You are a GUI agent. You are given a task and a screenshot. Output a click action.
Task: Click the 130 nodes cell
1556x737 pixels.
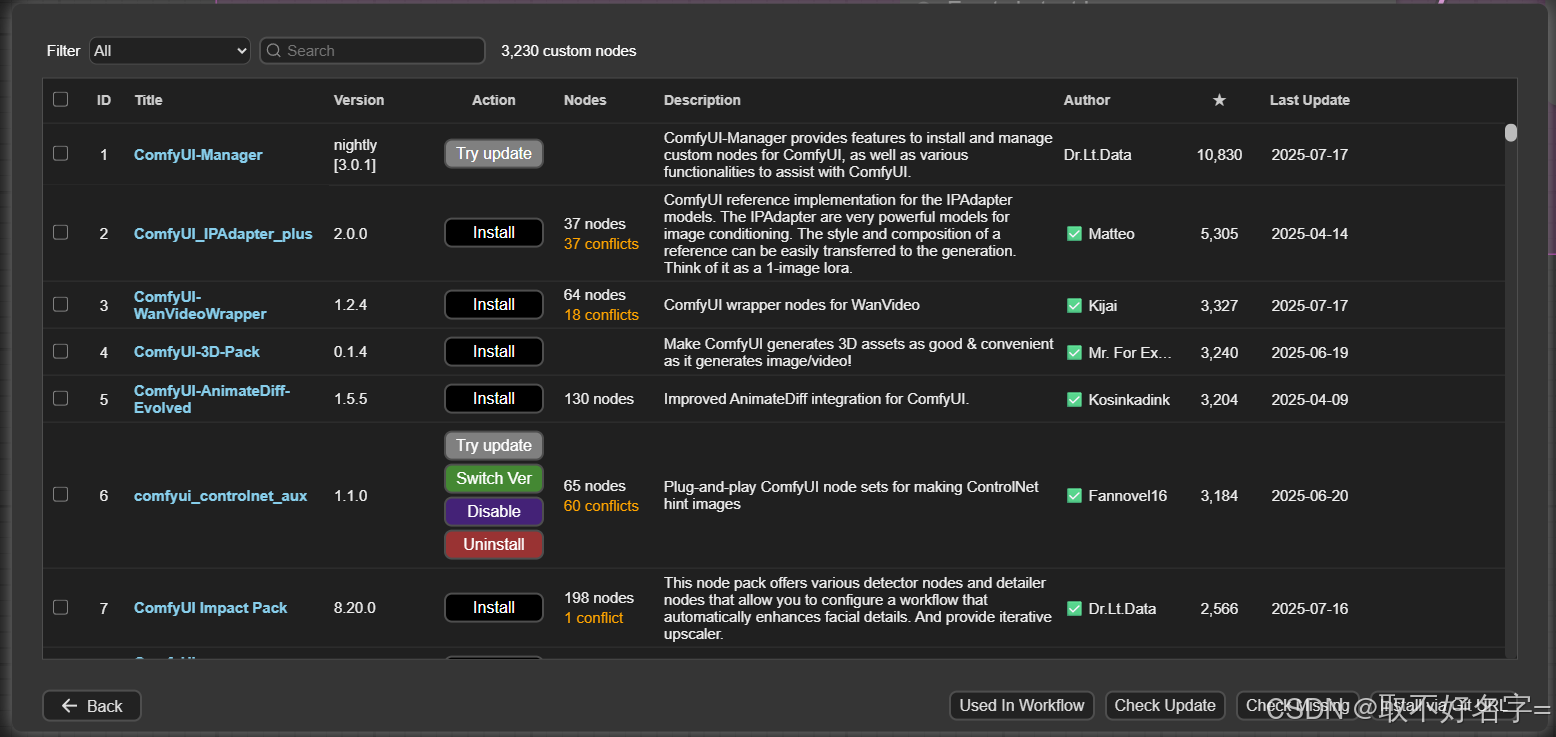[x=599, y=399]
